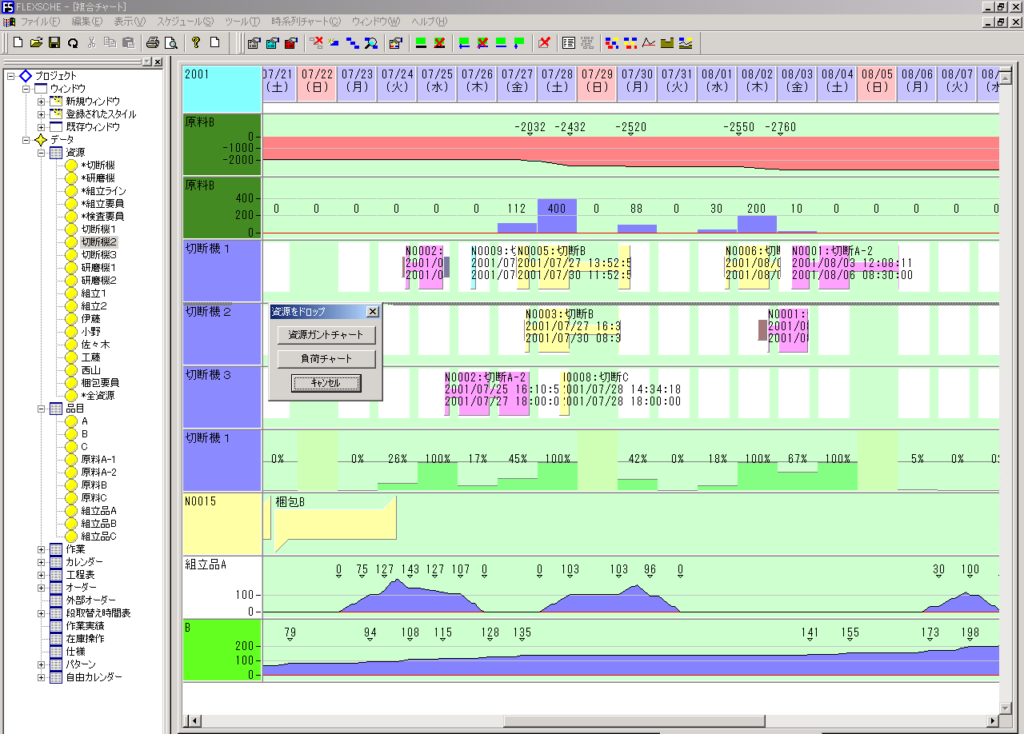Click the Cut scissors icon
Viewport: 1024px width, 734px height.
coord(91,43)
